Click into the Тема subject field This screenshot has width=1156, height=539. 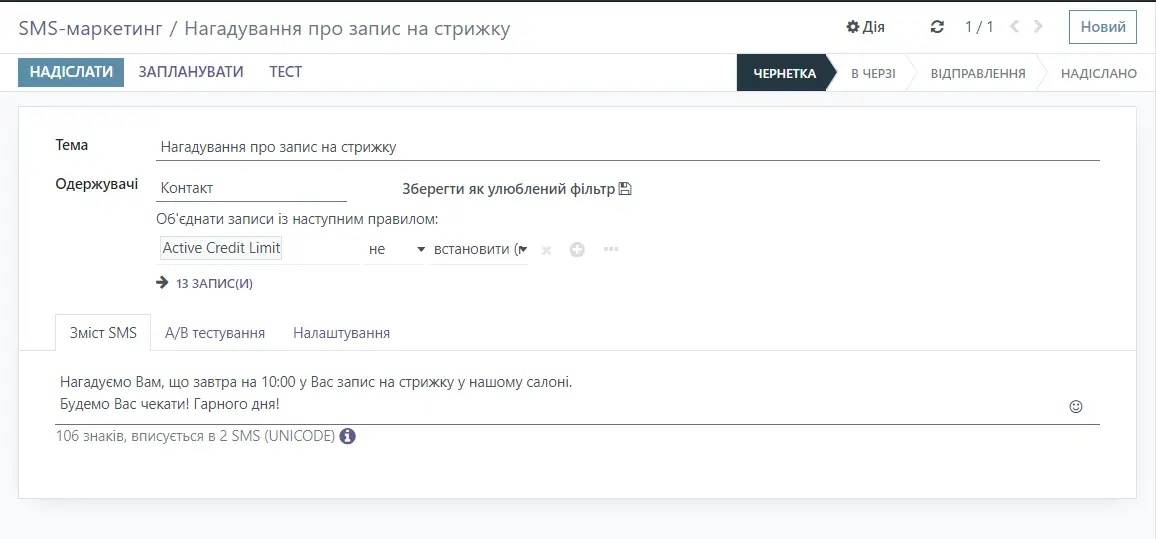click(628, 147)
